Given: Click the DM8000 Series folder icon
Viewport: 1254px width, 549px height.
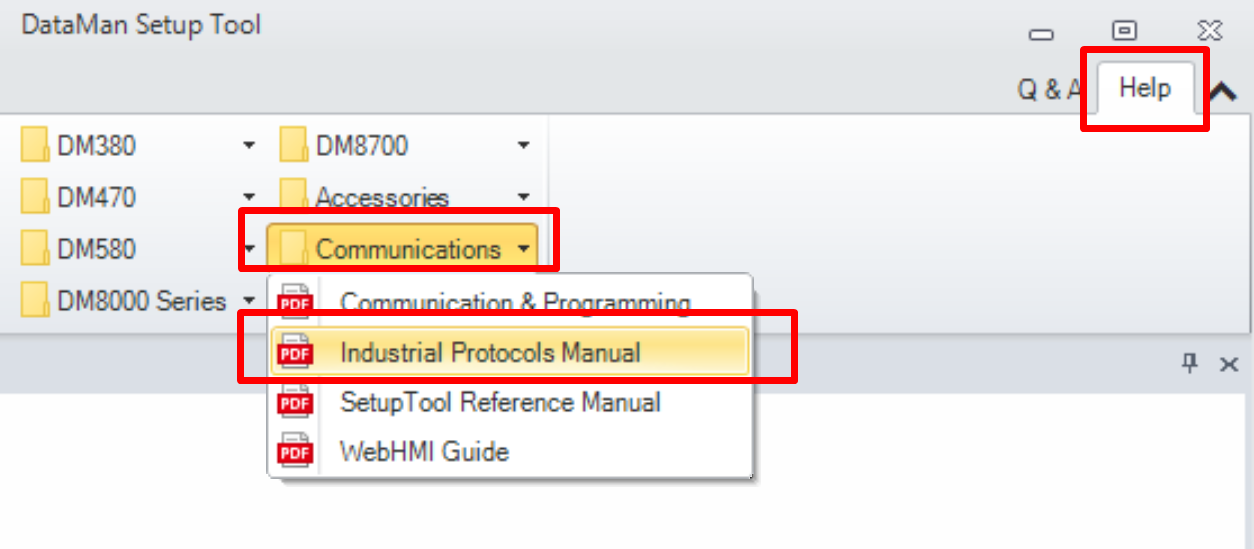Looking at the screenshot, I should 35,299.
